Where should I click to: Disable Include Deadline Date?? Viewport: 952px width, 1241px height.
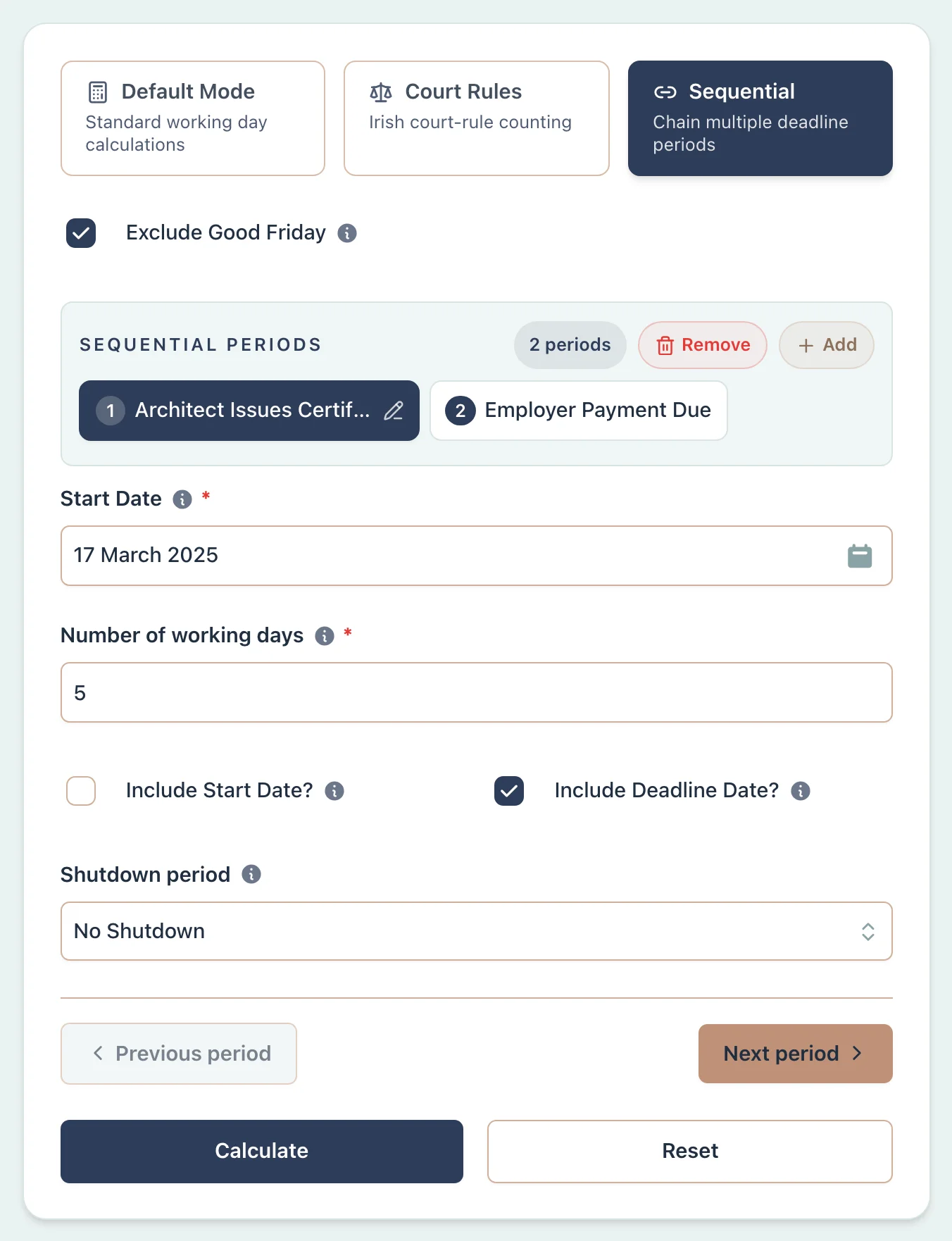point(508,791)
